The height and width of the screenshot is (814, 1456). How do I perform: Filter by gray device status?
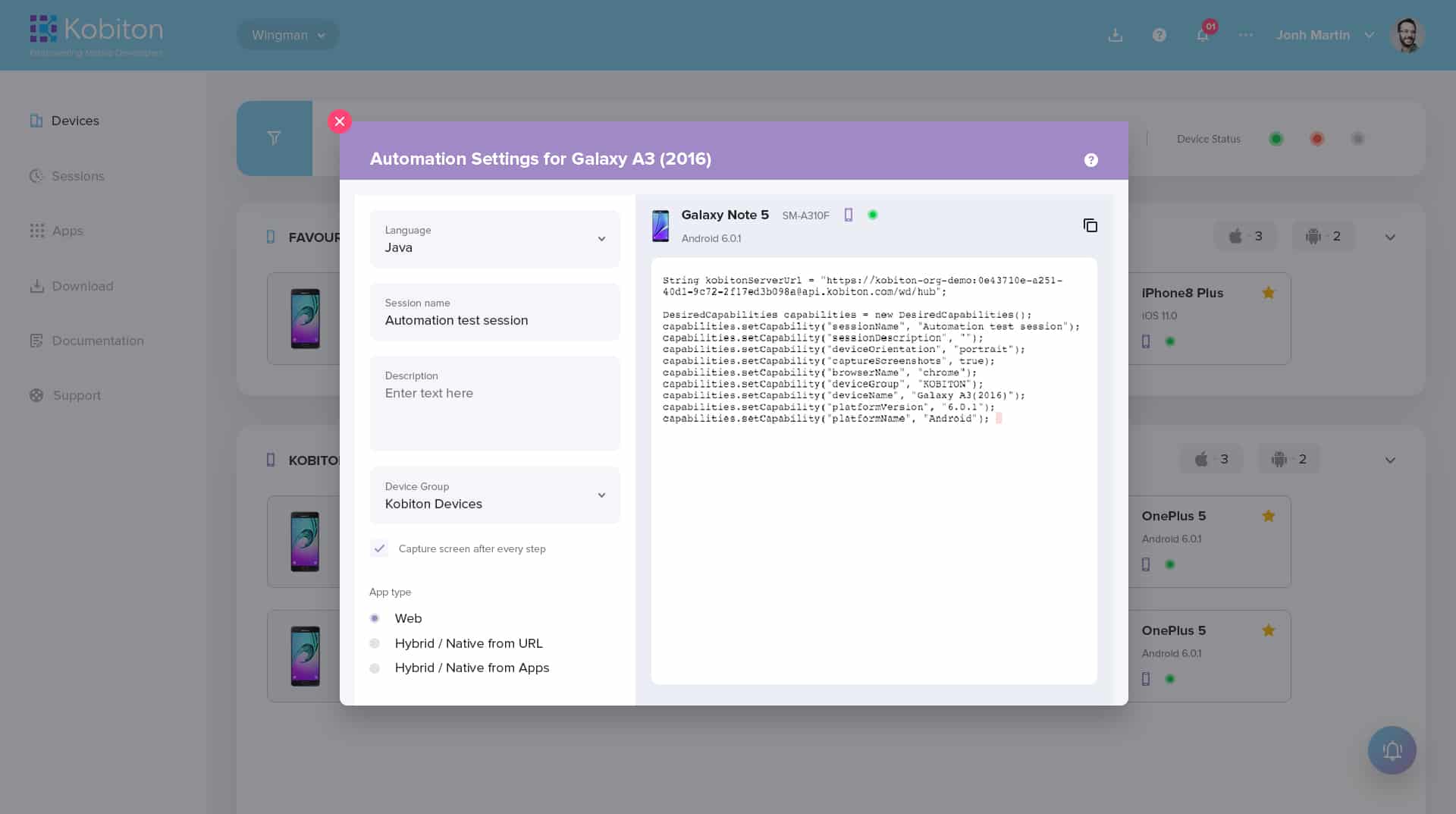tap(1357, 139)
